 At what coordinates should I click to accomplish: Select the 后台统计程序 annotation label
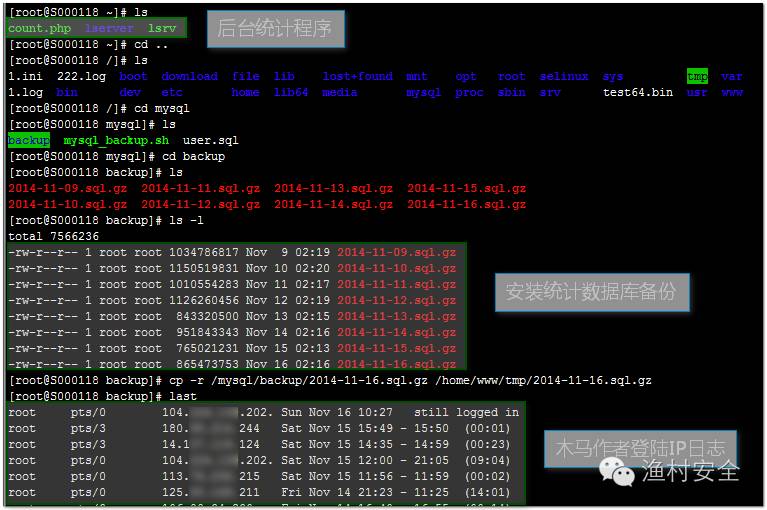275,29
